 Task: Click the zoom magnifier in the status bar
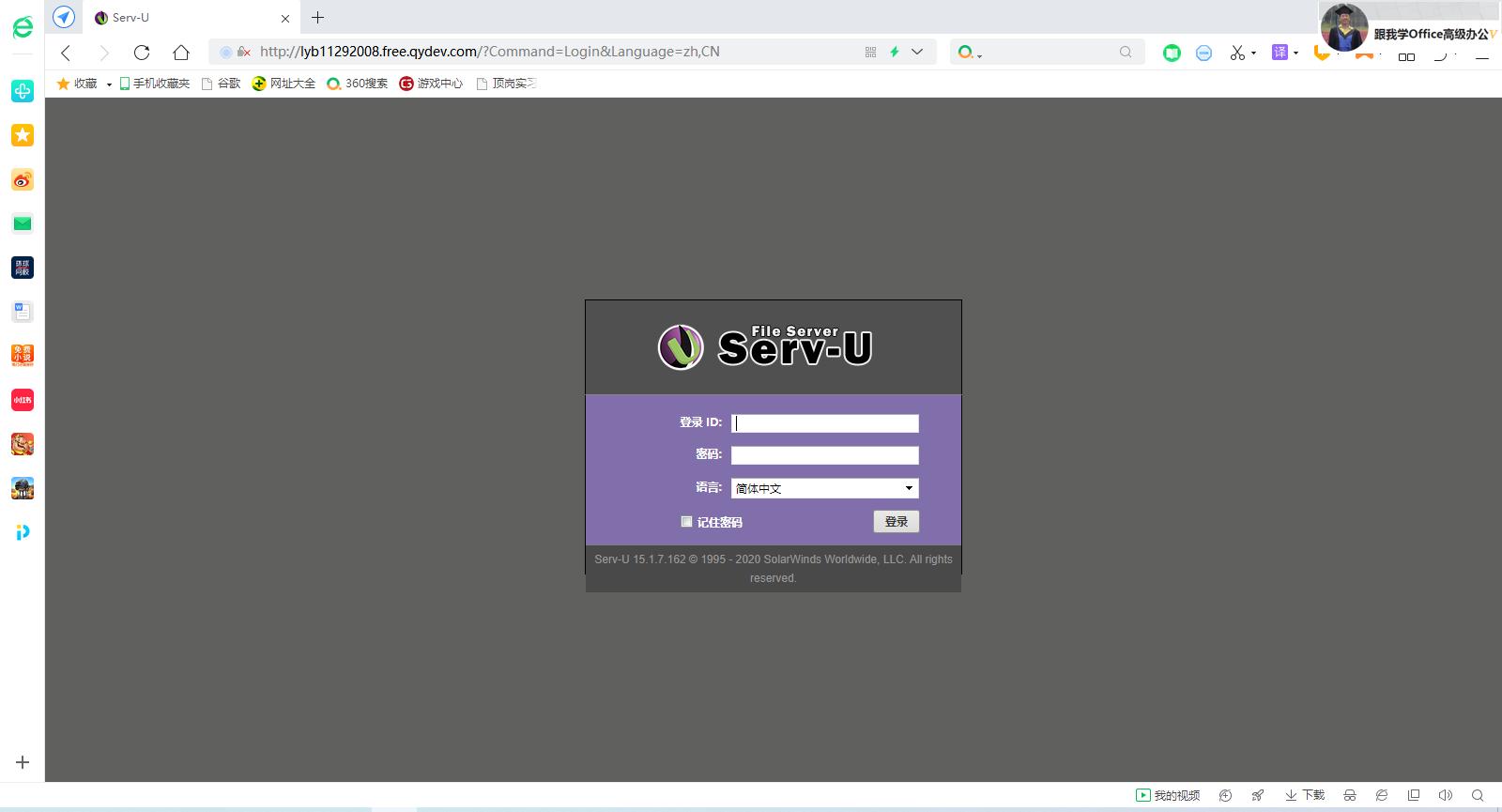1477,795
